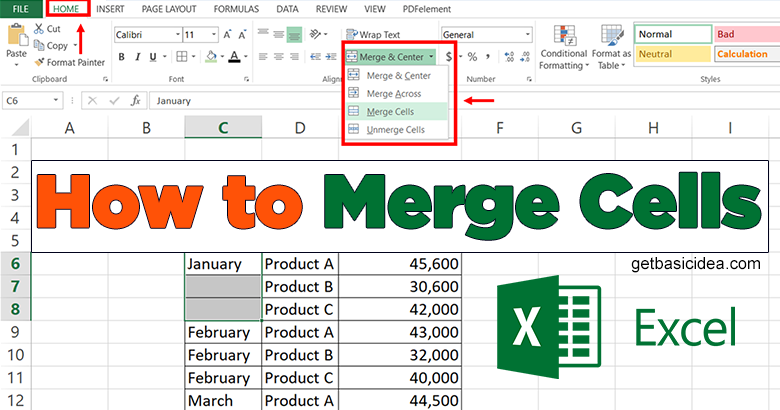Expand the Underline style arrow
This screenshot has height=410, width=780.
[x=164, y=57]
